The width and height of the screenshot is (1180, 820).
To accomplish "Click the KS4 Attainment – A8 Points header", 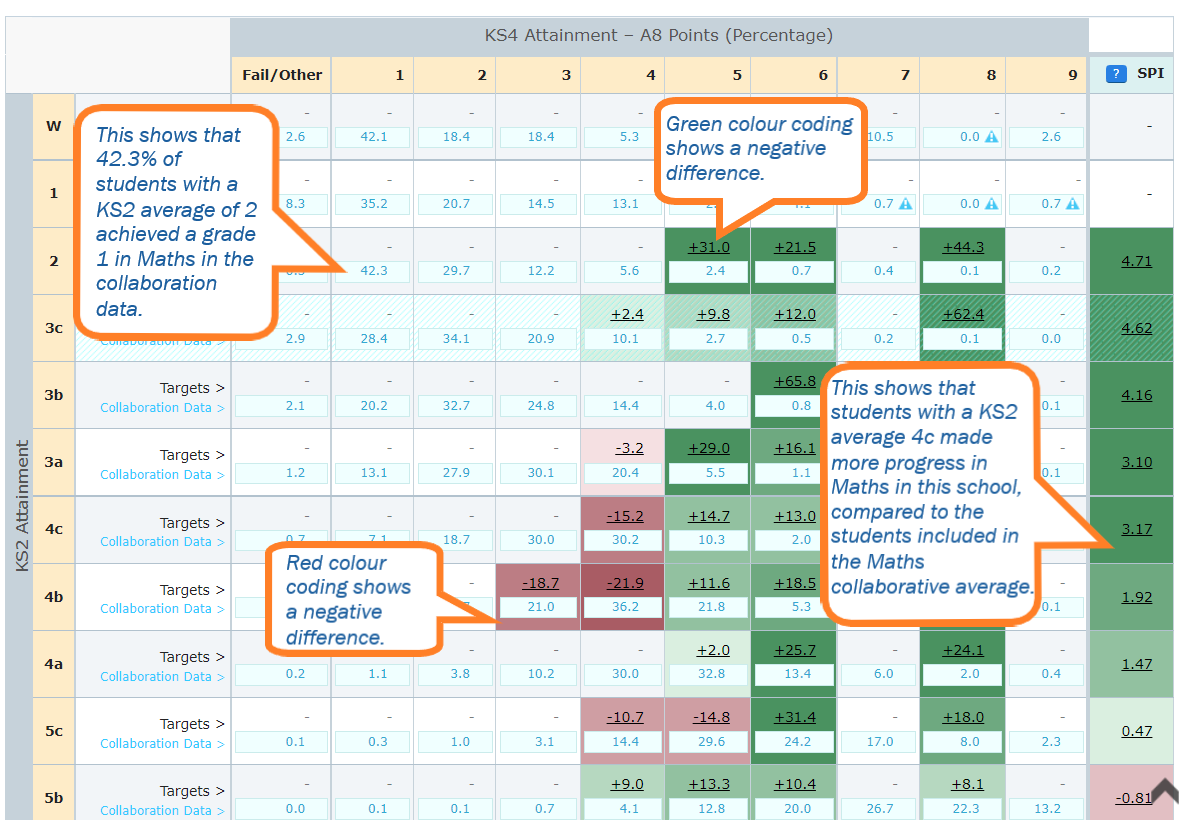I will point(660,34).
